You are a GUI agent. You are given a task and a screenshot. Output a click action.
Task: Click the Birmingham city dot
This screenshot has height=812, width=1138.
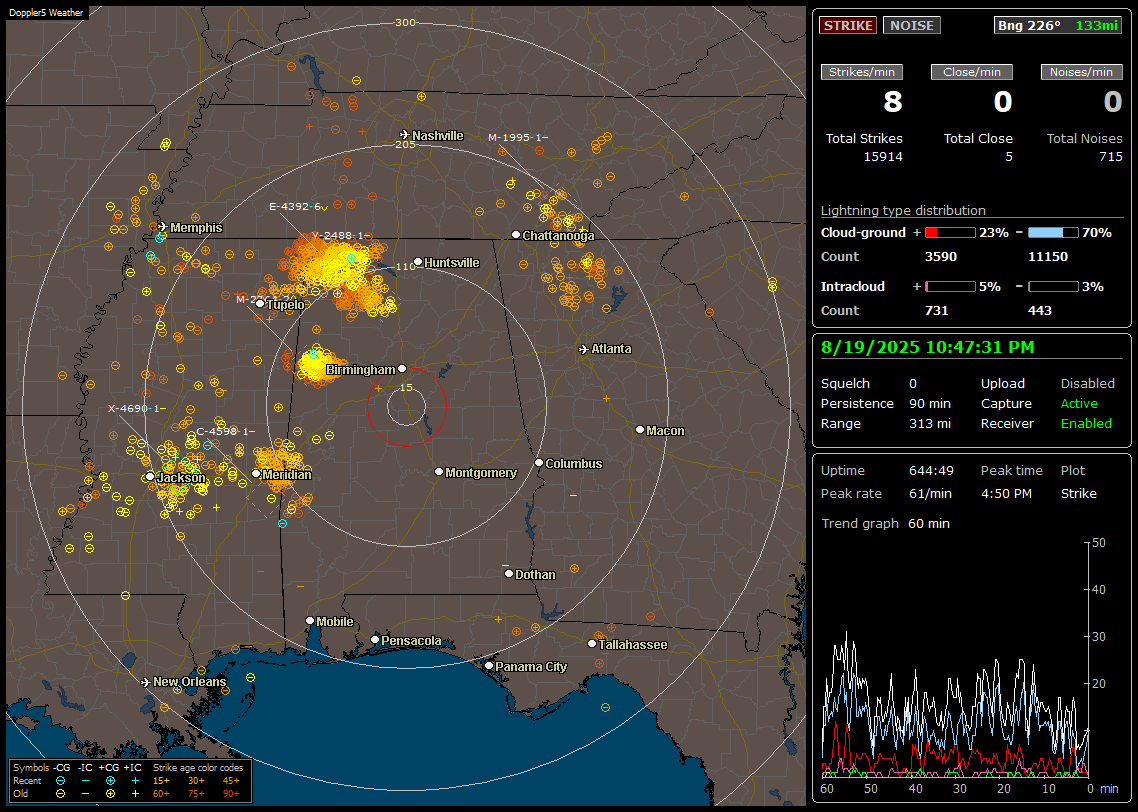click(x=402, y=369)
